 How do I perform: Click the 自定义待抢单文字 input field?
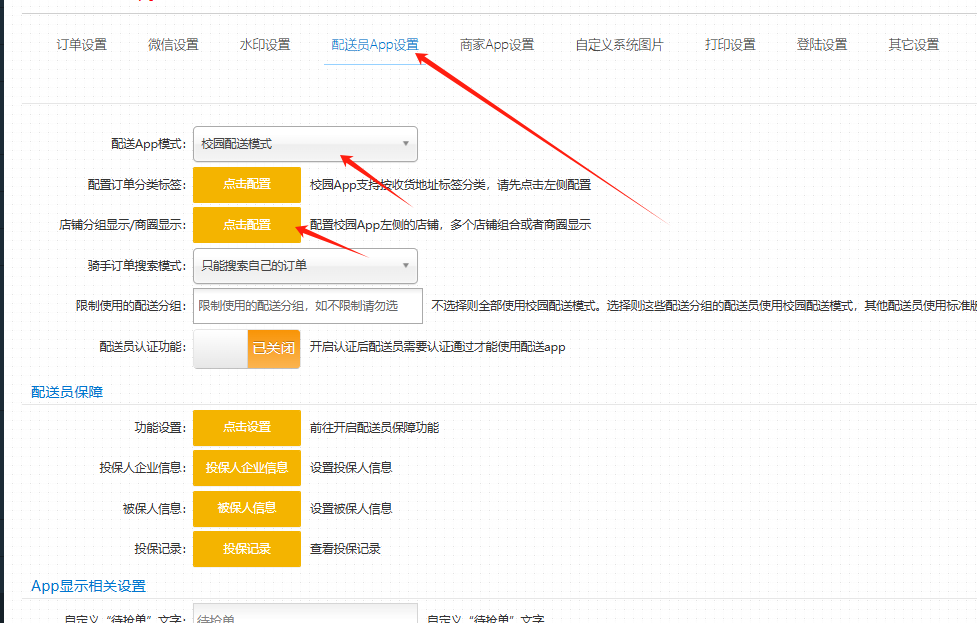305,615
